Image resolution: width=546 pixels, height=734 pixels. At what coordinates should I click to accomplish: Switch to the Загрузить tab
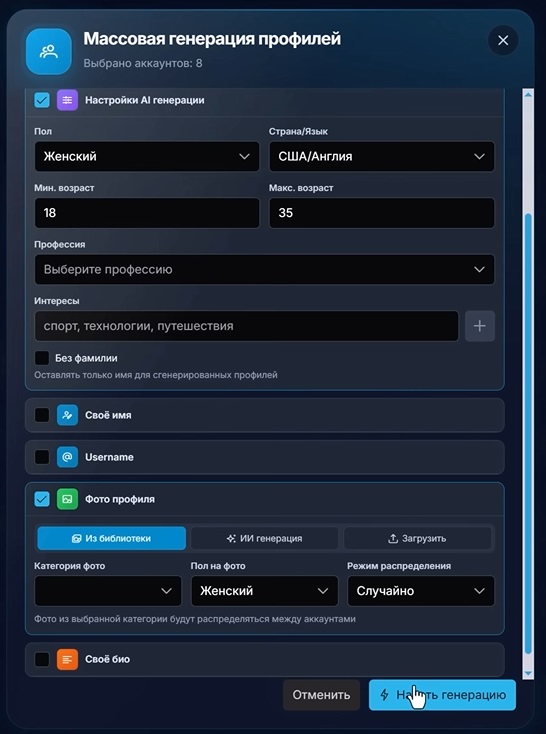tap(418, 538)
